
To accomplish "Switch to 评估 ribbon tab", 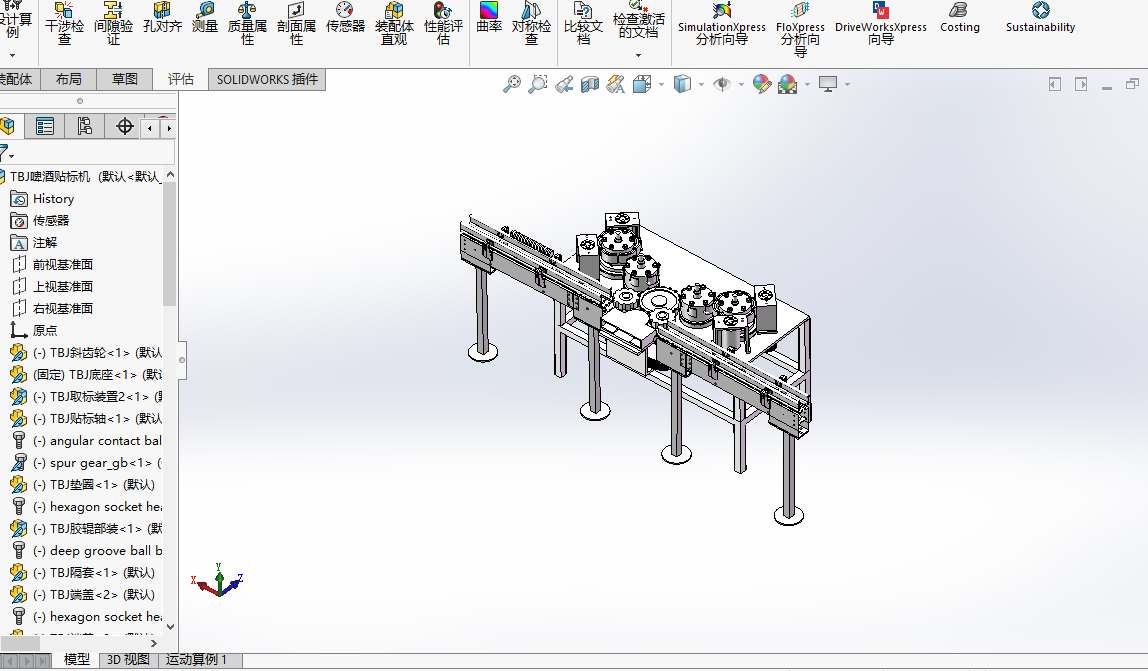I will click(181, 79).
